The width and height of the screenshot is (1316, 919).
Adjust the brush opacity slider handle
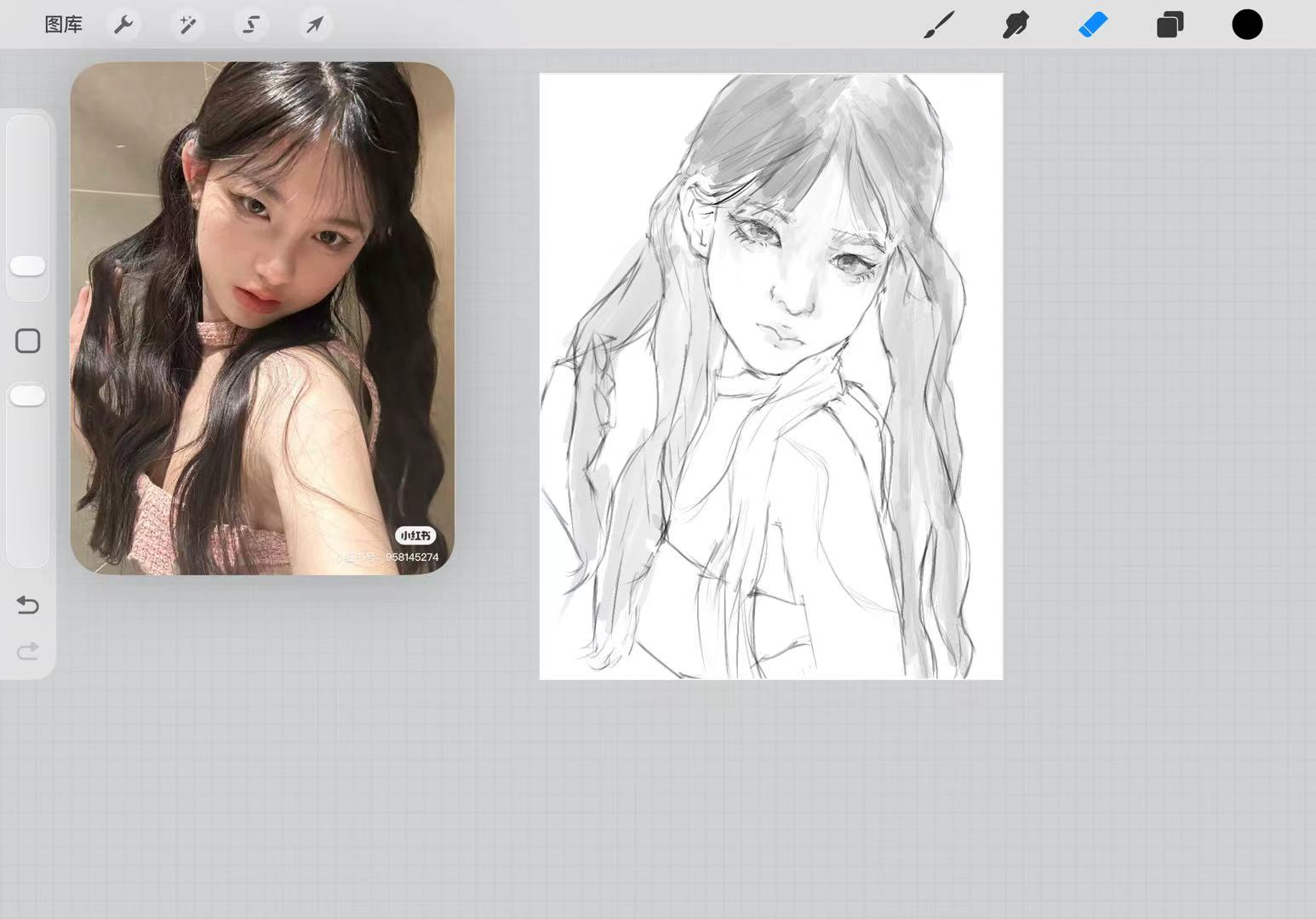coord(27,396)
